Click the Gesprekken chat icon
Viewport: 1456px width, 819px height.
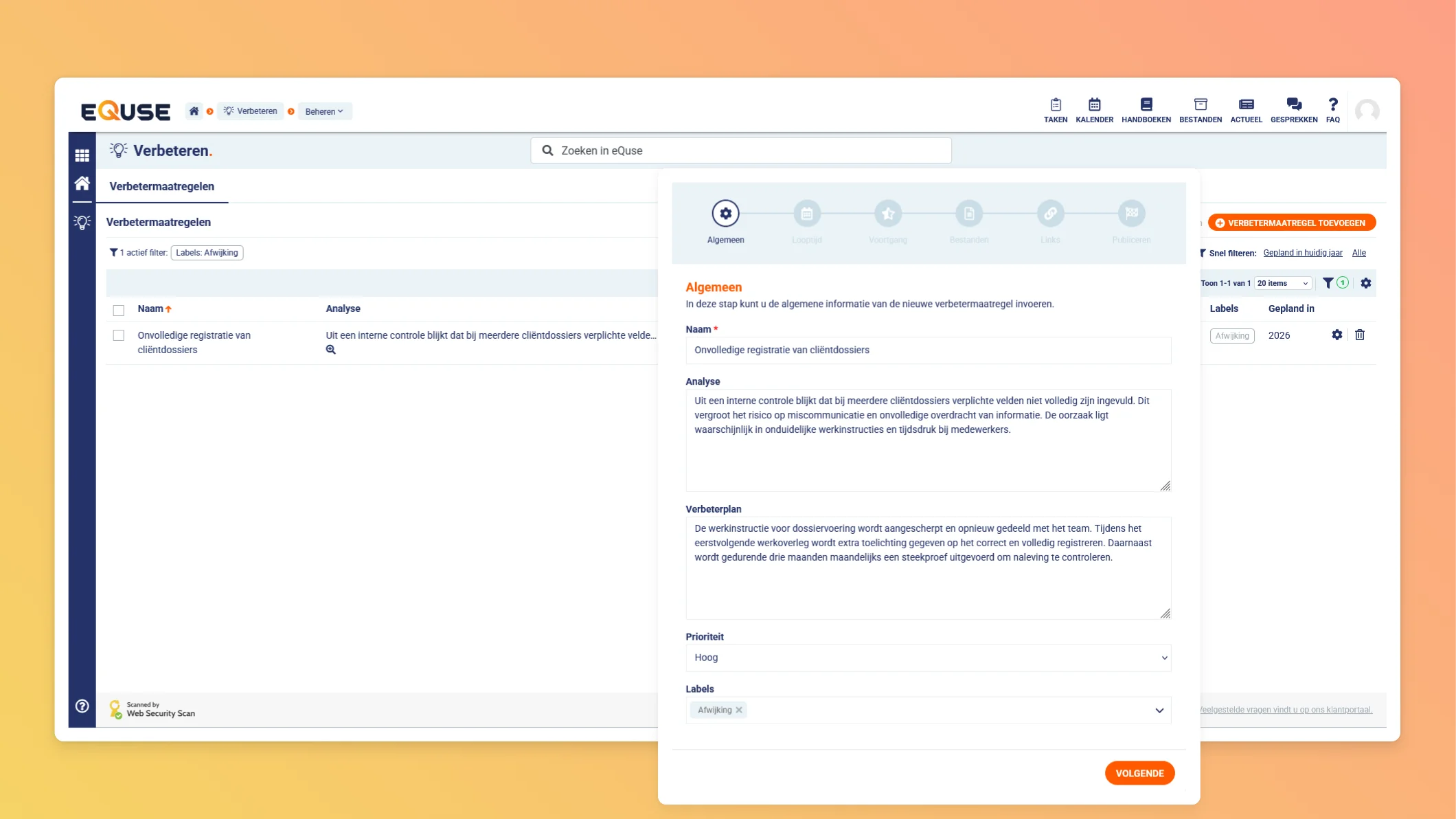1293,104
